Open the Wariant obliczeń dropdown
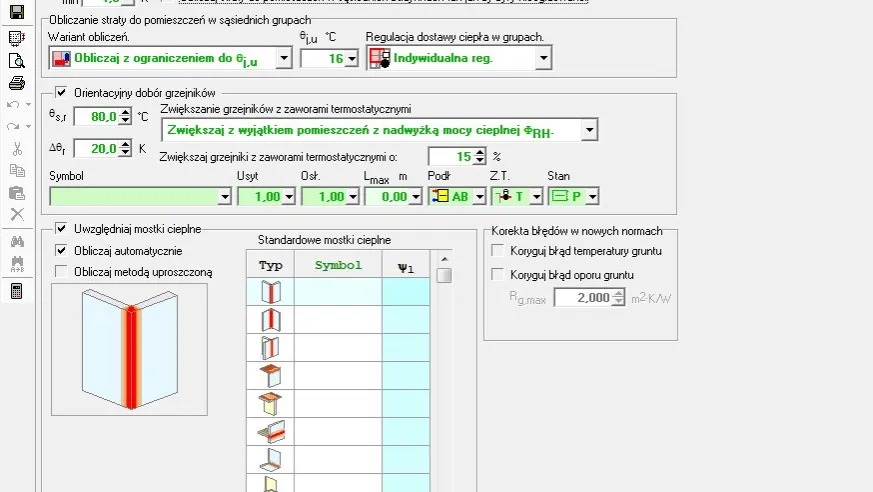The image size is (873, 492). coord(283,59)
